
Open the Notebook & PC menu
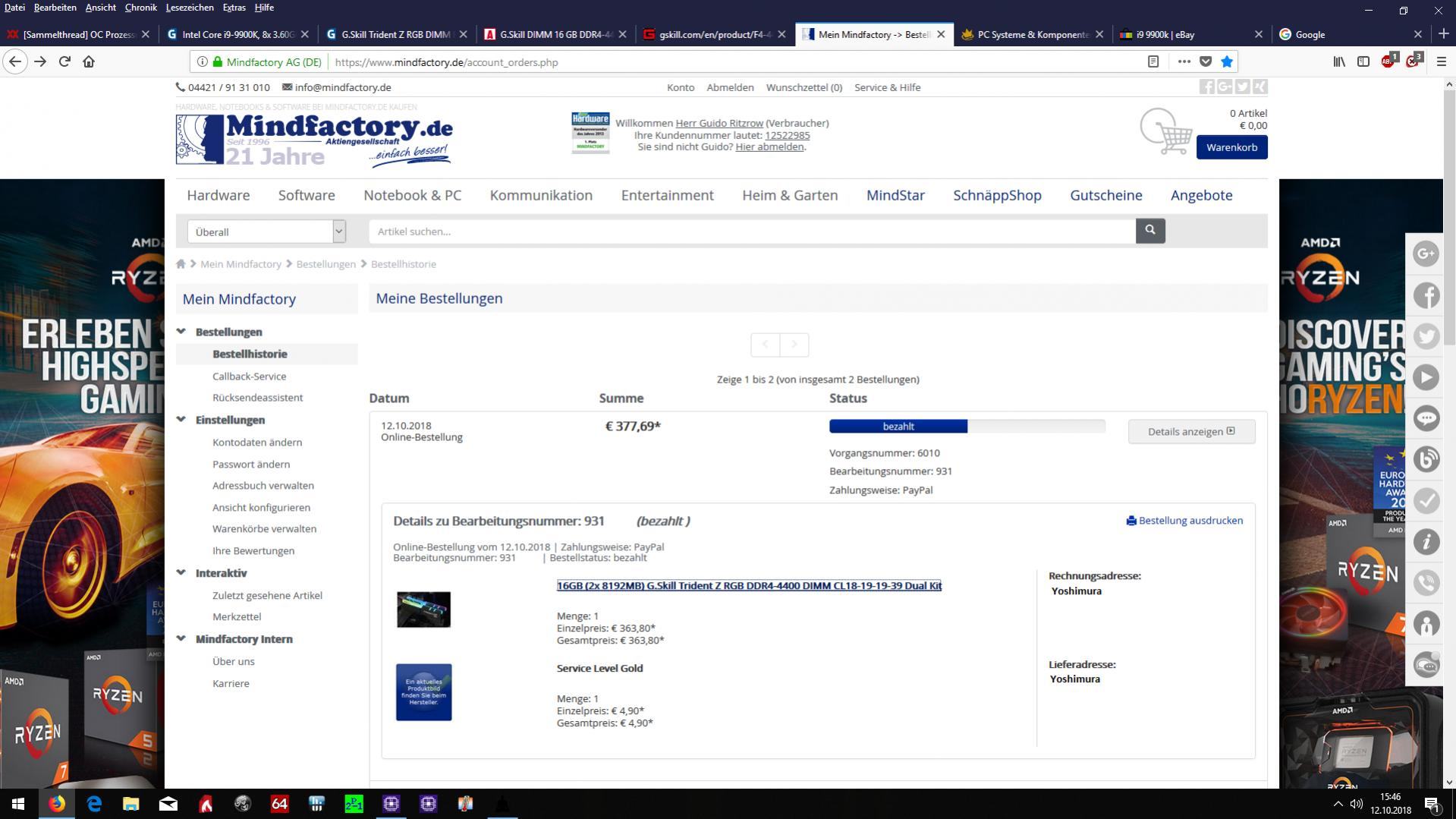click(412, 195)
